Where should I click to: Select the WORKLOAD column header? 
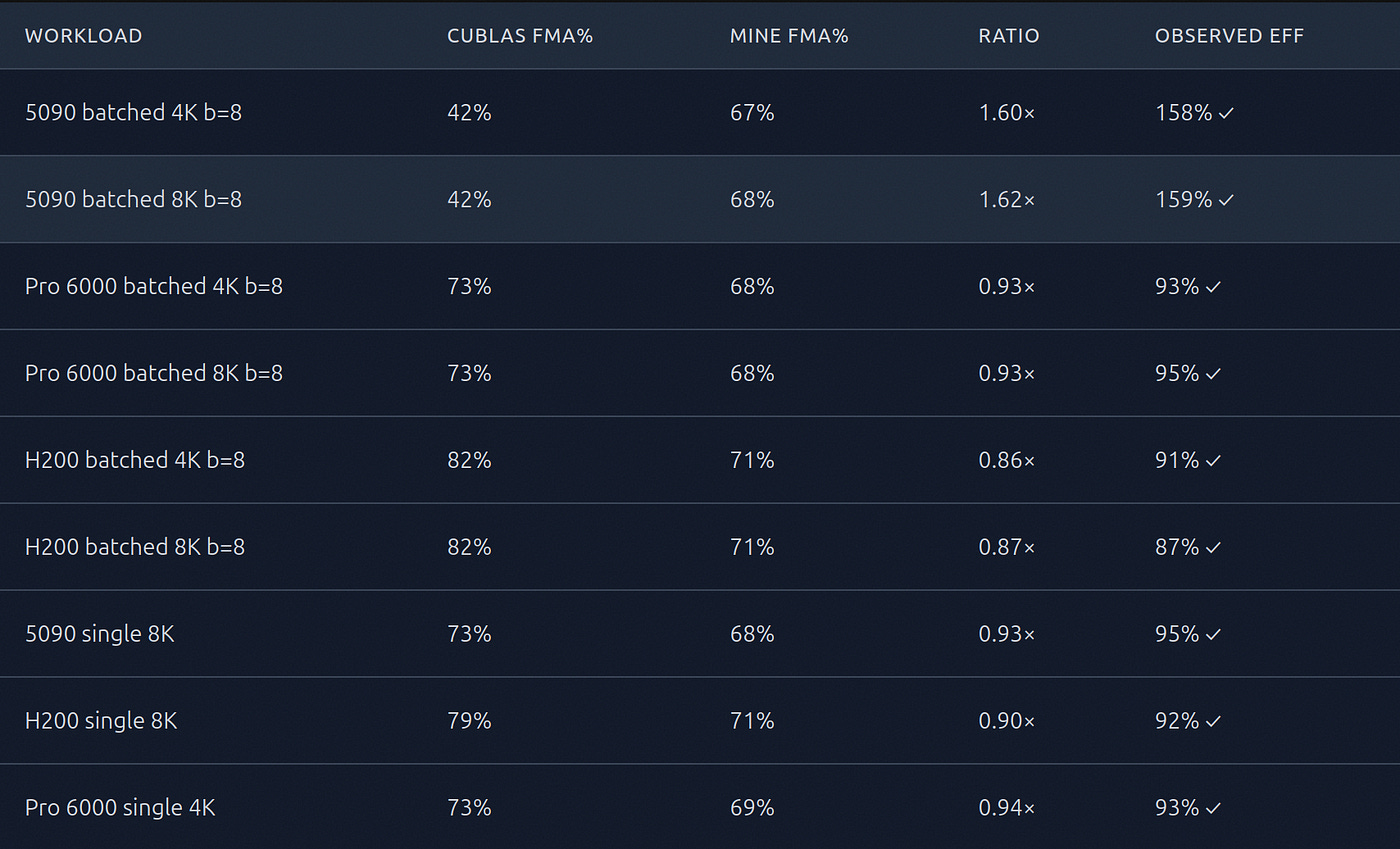click(84, 36)
